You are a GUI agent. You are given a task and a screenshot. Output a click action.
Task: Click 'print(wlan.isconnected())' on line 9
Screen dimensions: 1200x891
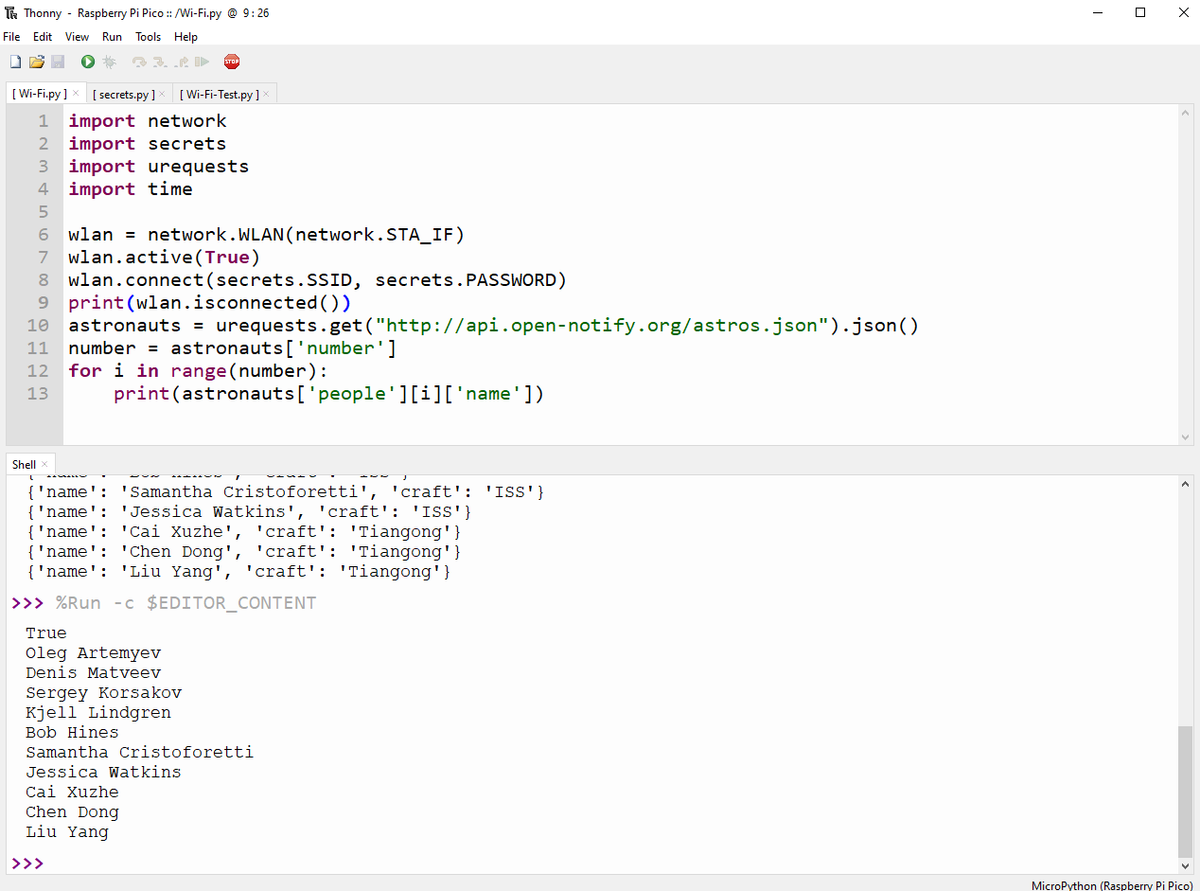(210, 303)
